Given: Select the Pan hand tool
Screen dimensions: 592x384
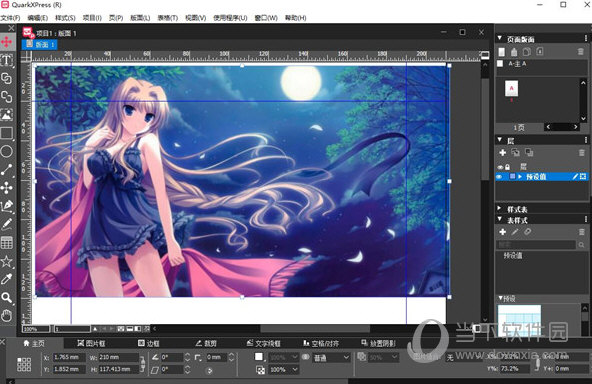Looking at the screenshot, I should tap(7, 316).
